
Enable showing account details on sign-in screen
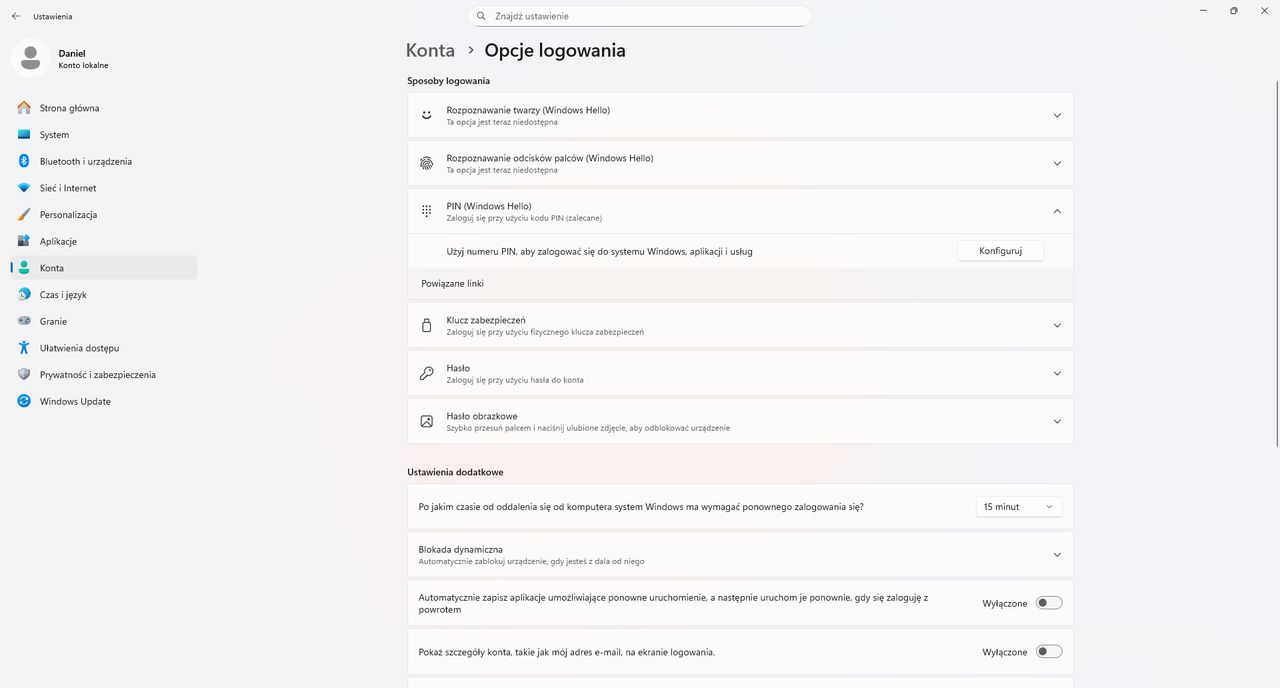click(1048, 652)
